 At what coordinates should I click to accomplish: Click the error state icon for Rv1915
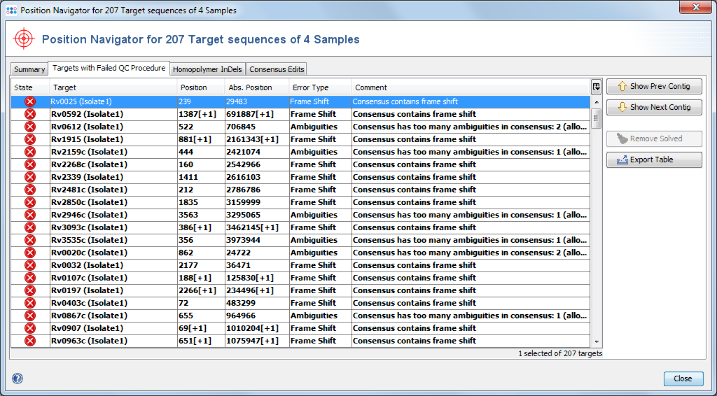(x=30, y=139)
